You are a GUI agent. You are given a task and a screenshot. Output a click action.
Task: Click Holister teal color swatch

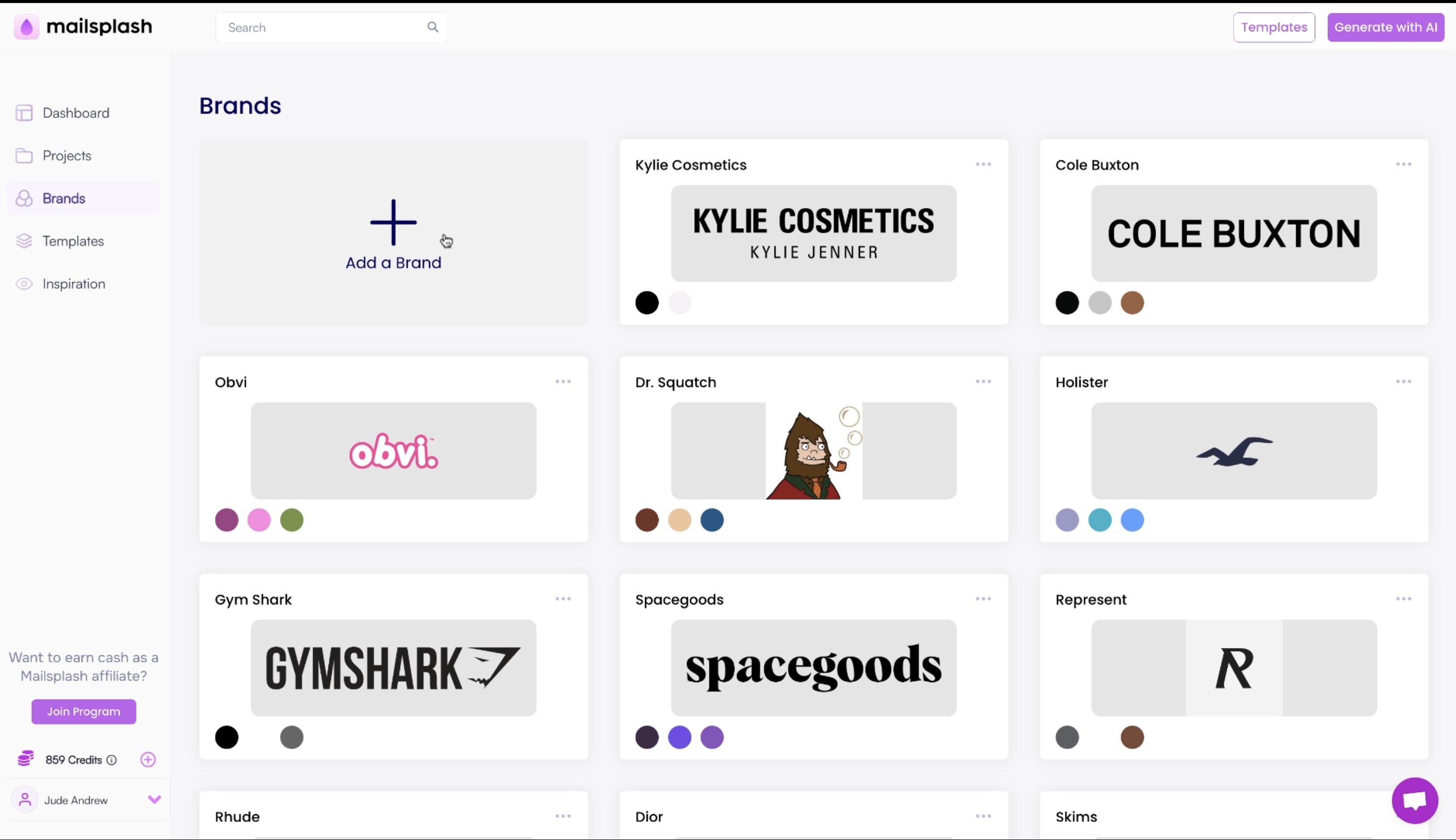coord(1100,520)
